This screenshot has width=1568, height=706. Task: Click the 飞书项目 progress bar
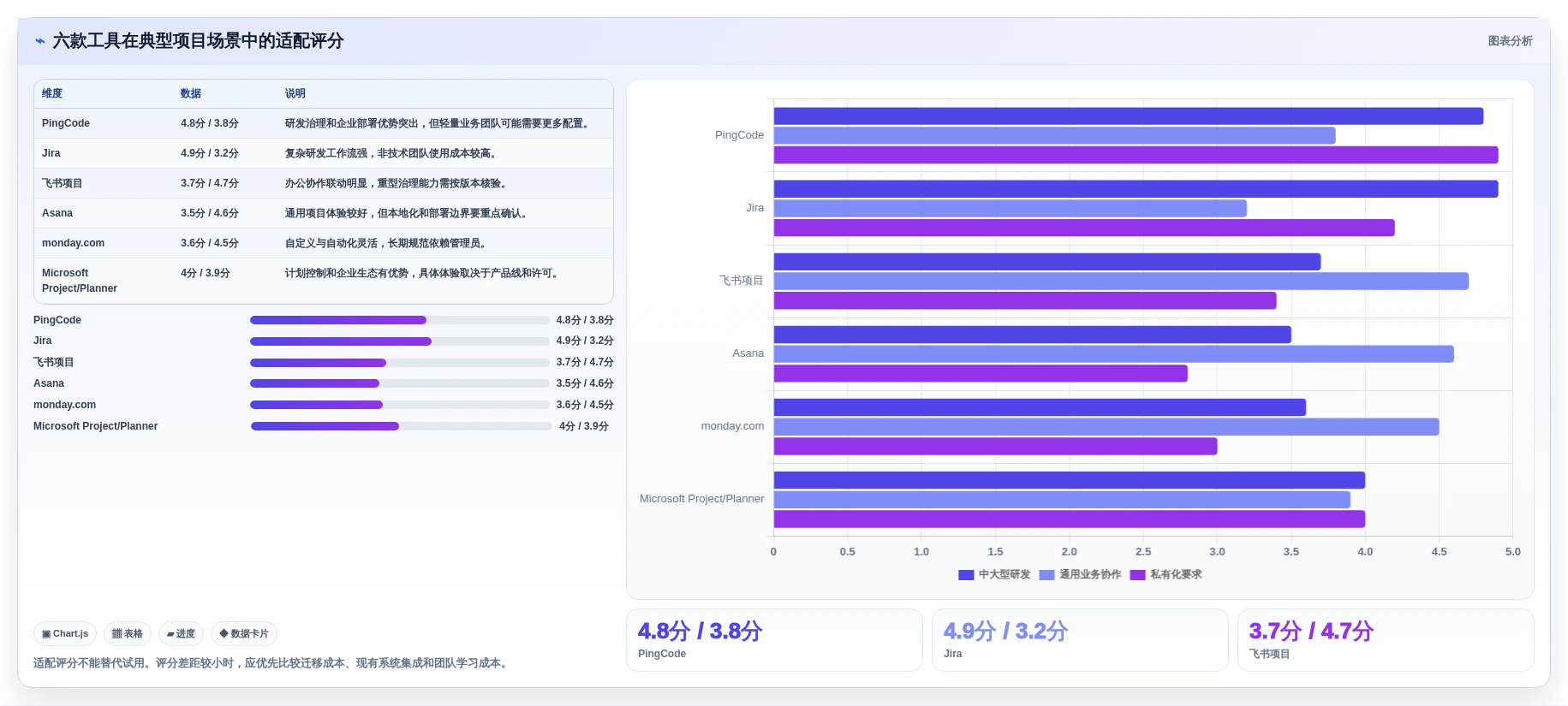399,363
